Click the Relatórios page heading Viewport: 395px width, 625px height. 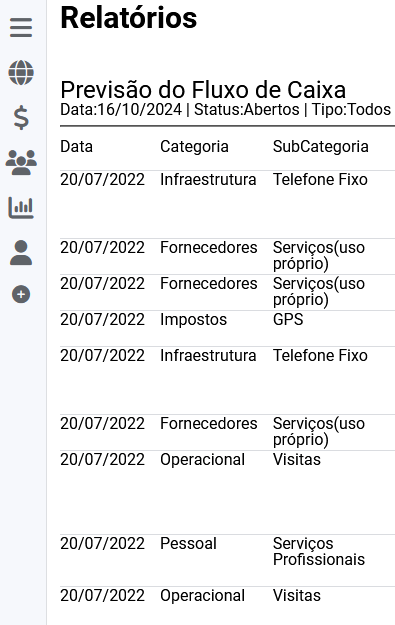click(128, 18)
